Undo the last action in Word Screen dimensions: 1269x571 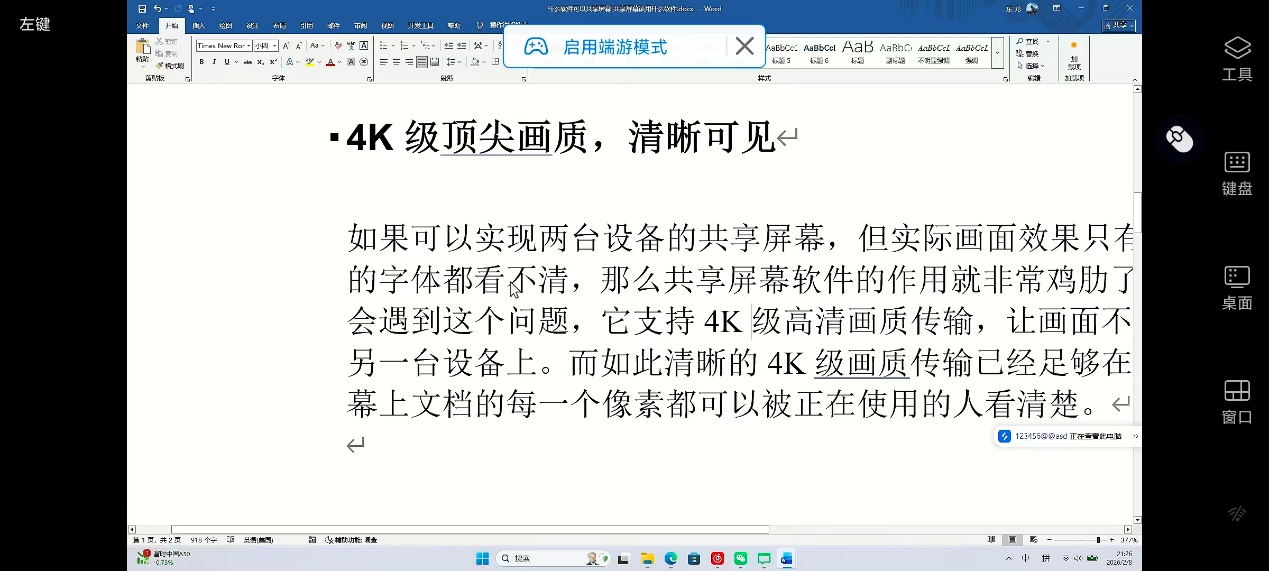[x=157, y=9]
